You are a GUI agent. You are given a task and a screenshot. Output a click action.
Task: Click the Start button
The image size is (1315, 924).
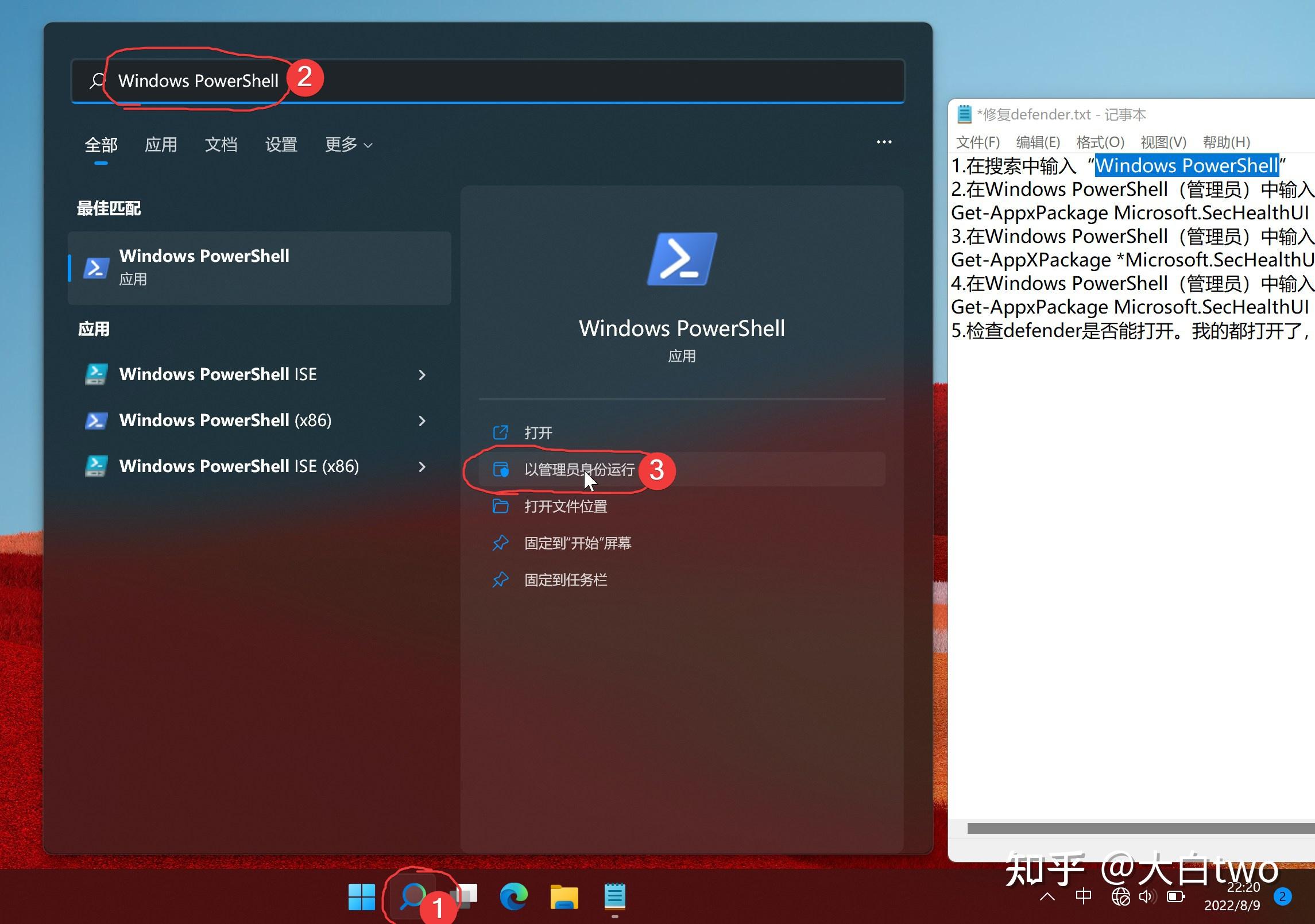(362, 896)
